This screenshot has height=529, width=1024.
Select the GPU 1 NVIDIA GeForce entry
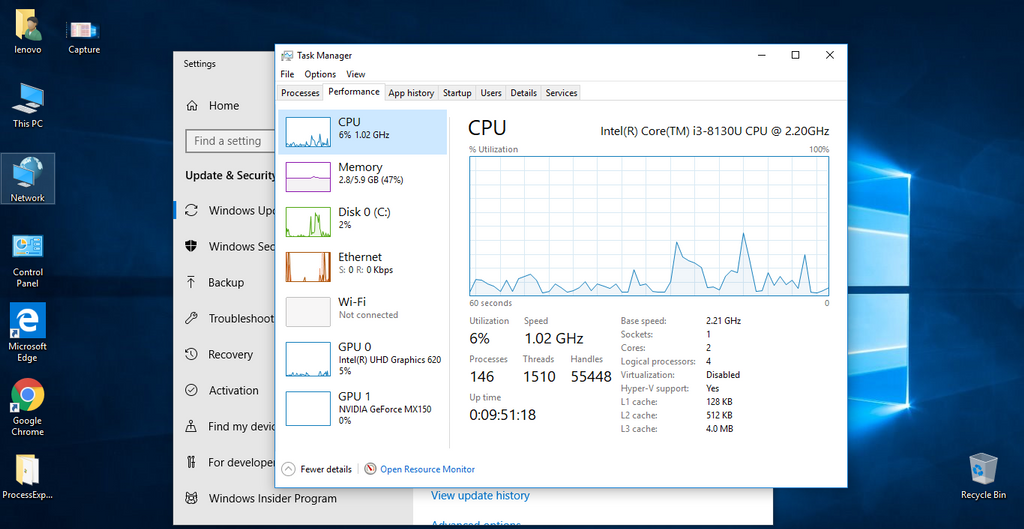click(362, 408)
